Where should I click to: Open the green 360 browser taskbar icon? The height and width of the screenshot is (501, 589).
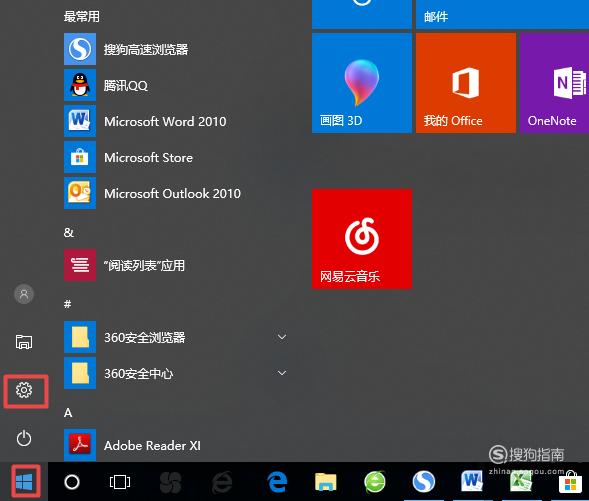[375, 482]
